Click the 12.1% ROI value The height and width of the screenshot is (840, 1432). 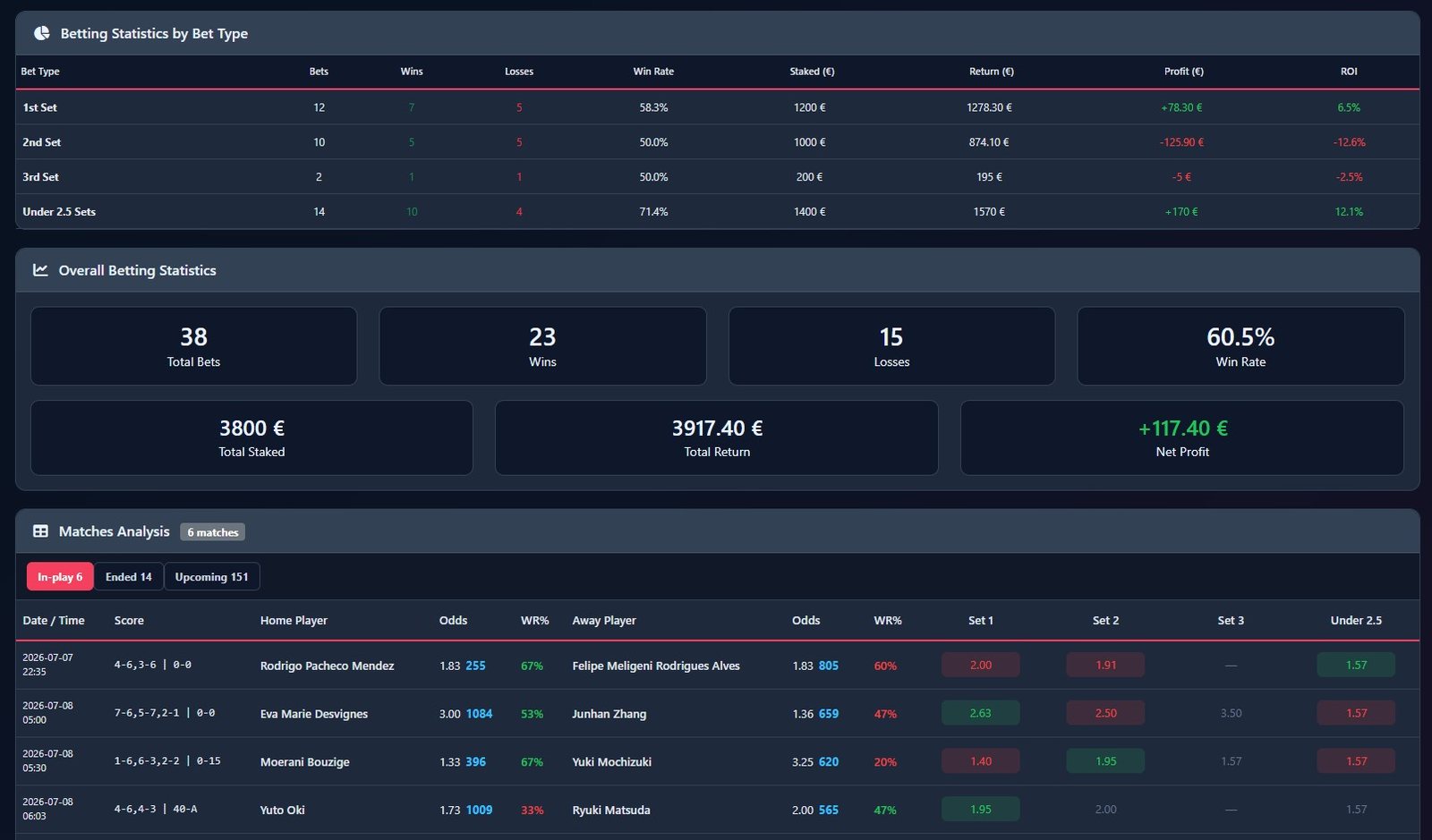(x=1349, y=212)
